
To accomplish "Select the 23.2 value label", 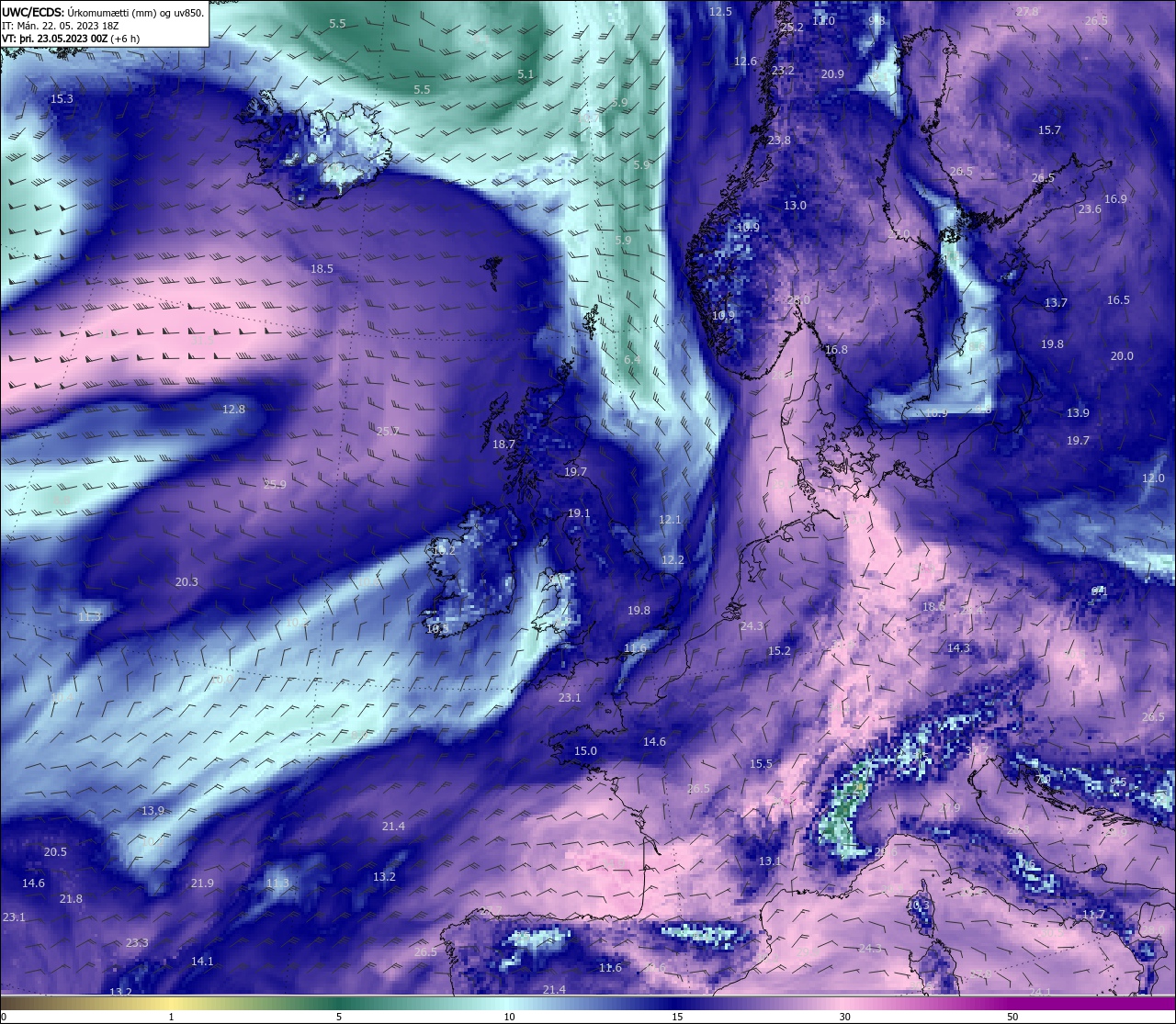I will click(x=783, y=70).
